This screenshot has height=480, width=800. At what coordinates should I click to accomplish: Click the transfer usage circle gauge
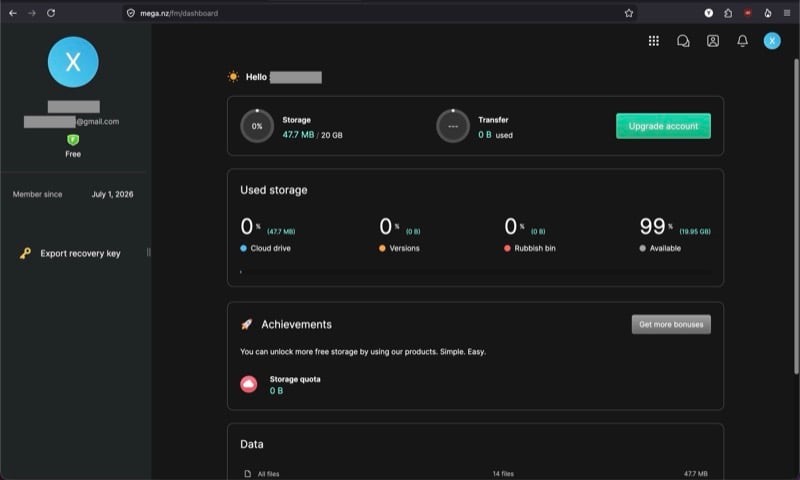[453, 126]
